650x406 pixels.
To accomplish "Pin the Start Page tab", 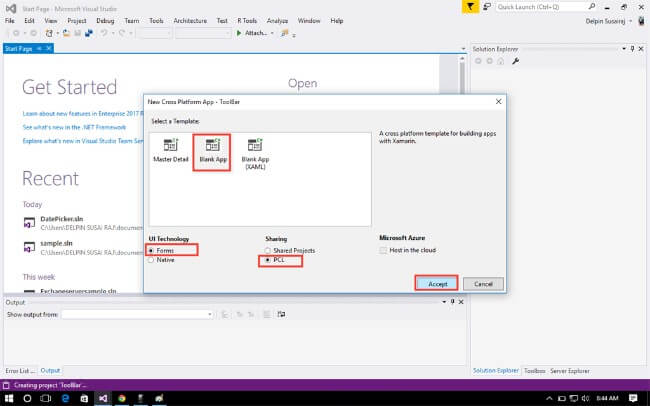I will coord(39,49).
